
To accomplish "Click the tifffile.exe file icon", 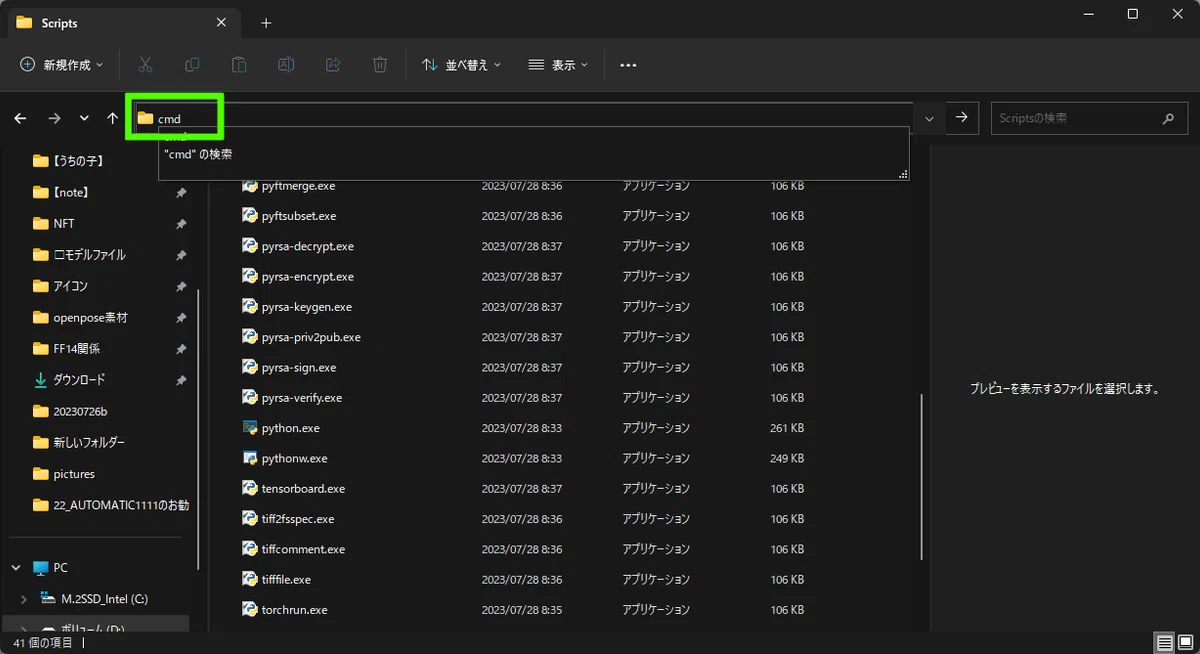I will pyautogui.click(x=250, y=579).
